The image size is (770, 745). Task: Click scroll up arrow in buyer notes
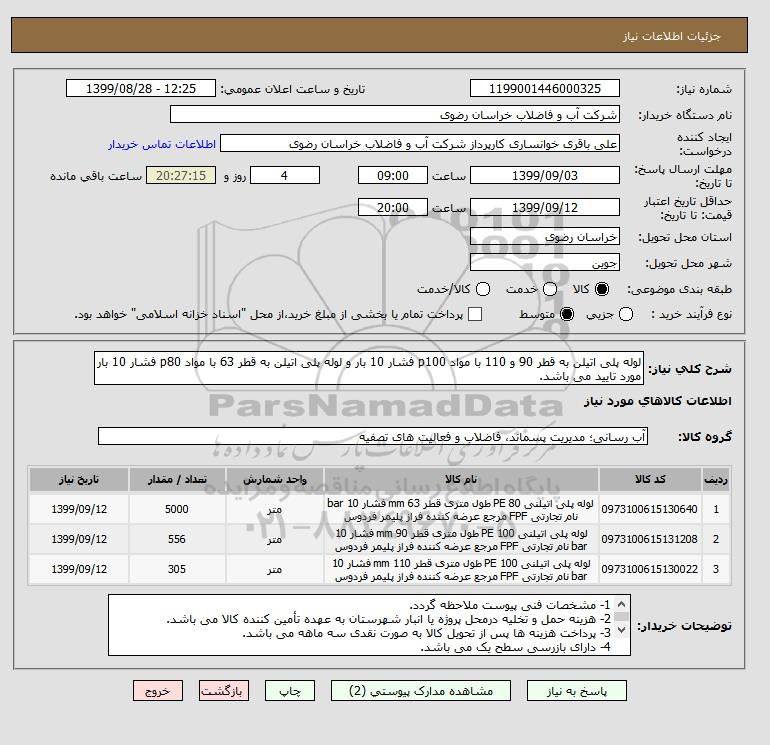(621, 604)
